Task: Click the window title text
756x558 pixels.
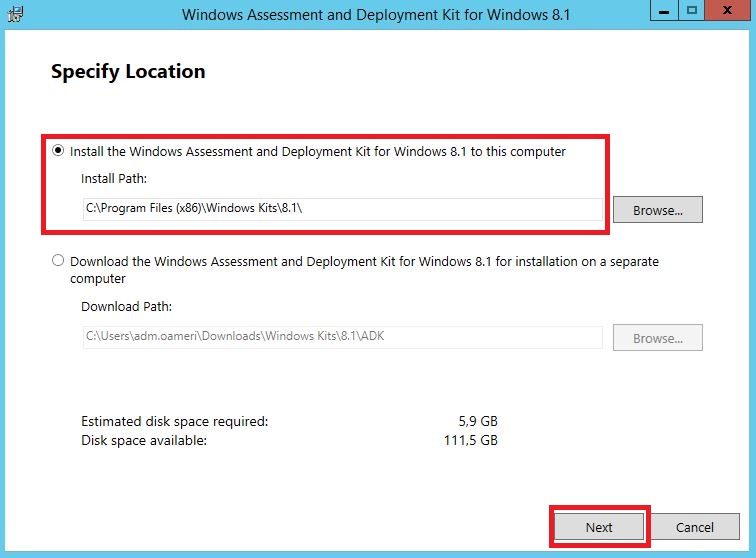Action: 376,14
